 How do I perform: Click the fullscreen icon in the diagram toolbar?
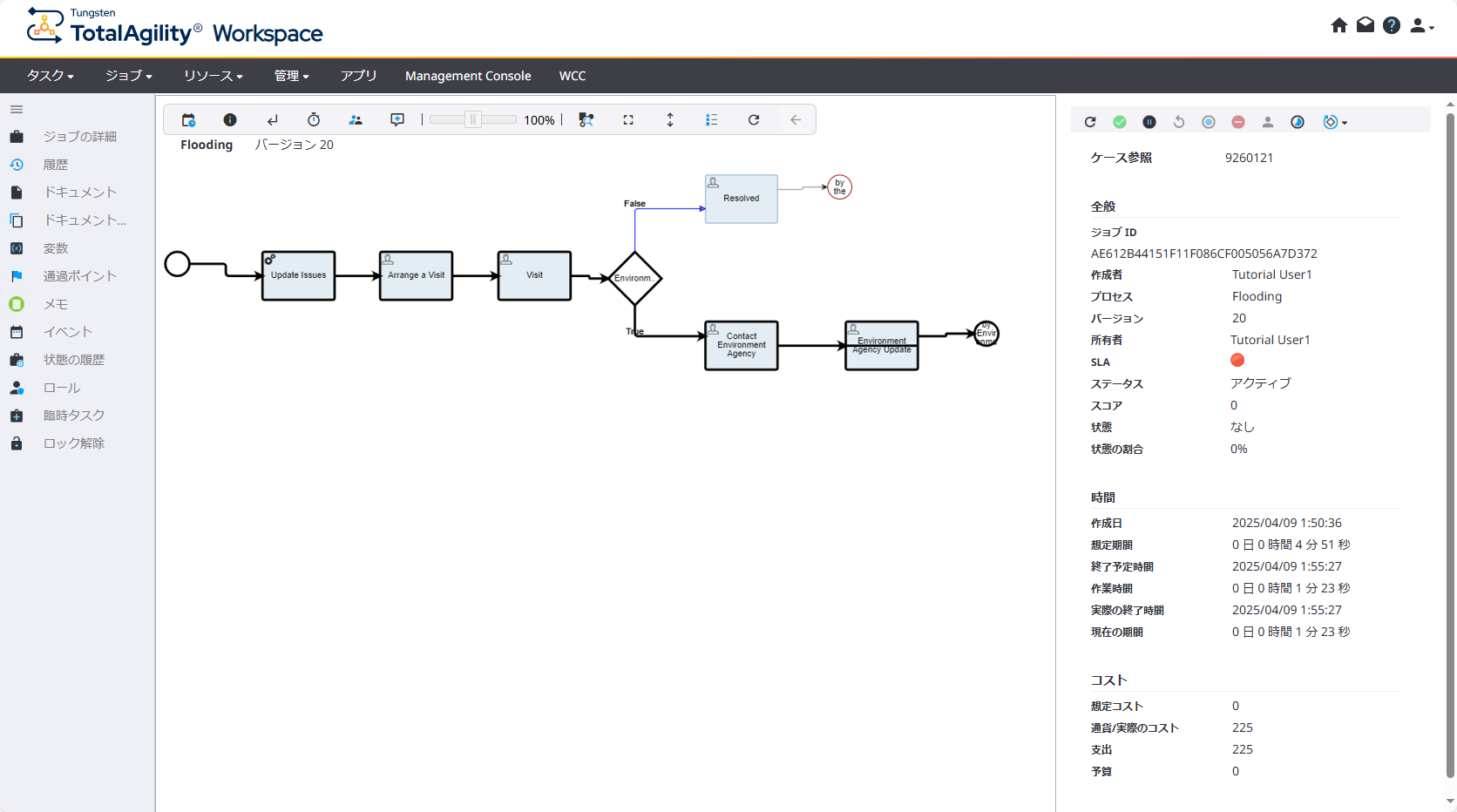coord(628,120)
